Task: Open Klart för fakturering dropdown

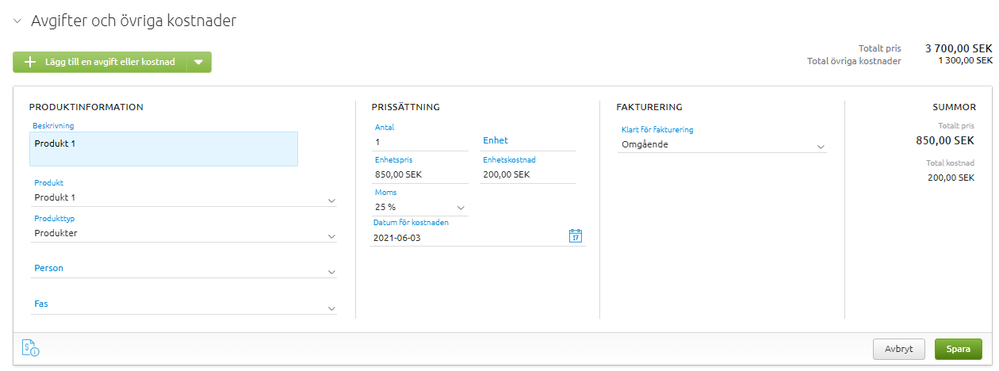Action: 722,145
